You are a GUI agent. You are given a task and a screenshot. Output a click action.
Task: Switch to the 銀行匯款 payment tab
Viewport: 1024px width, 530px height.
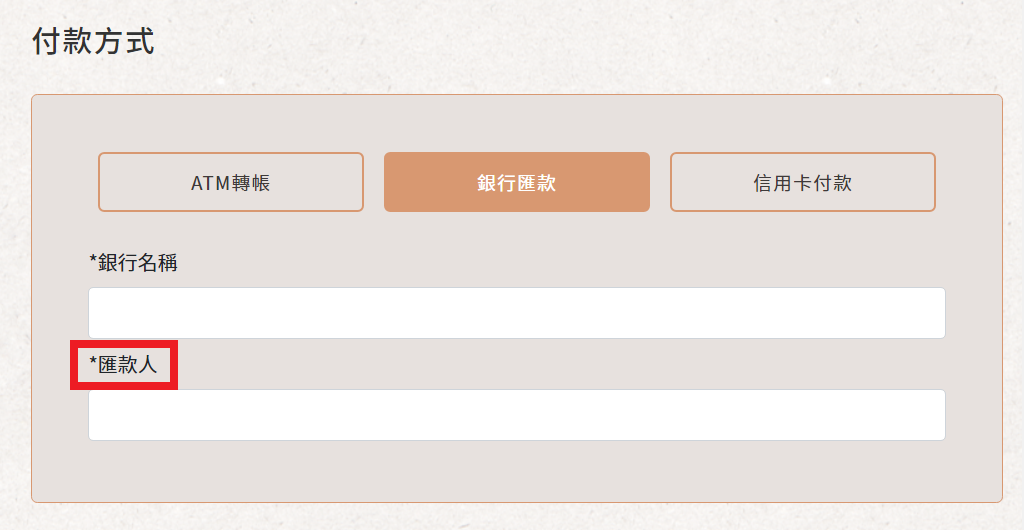[x=517, y=182]
